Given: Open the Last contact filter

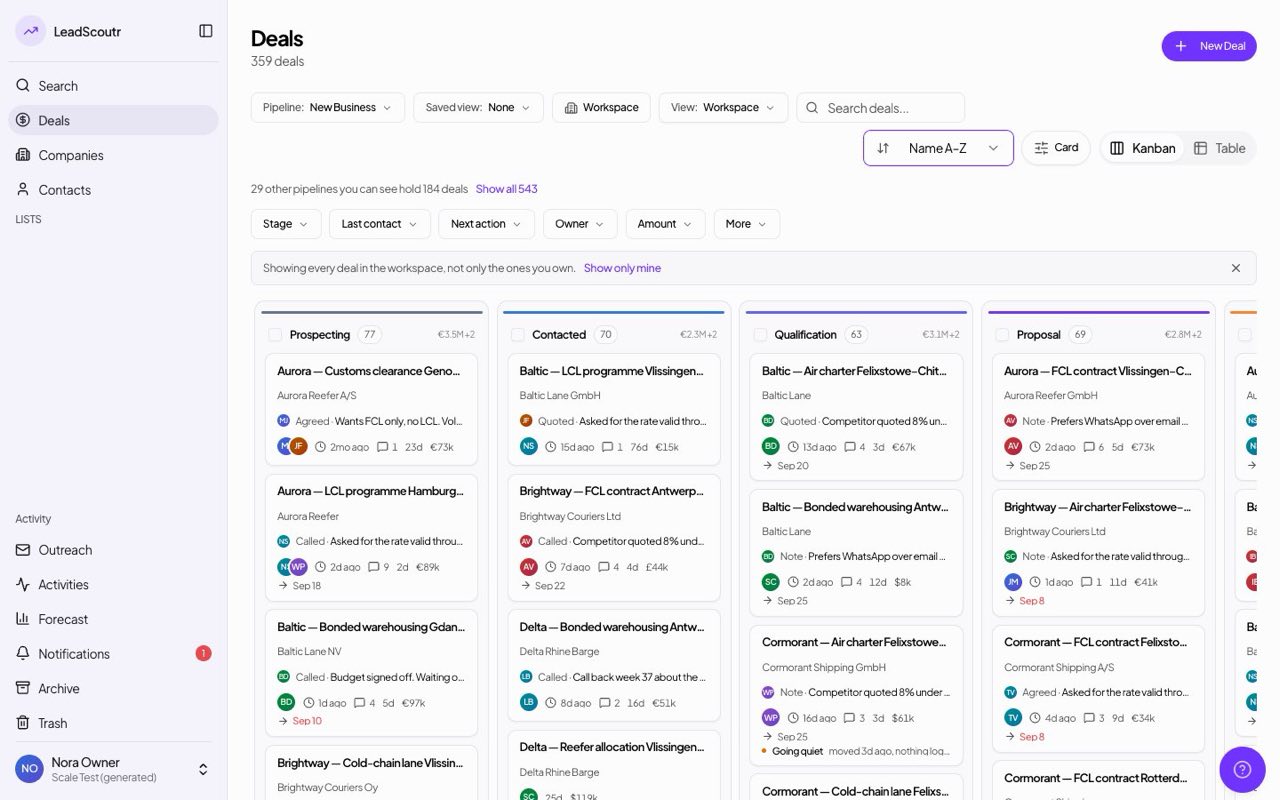Looking at the screenshot, I should tap(380, 224).
